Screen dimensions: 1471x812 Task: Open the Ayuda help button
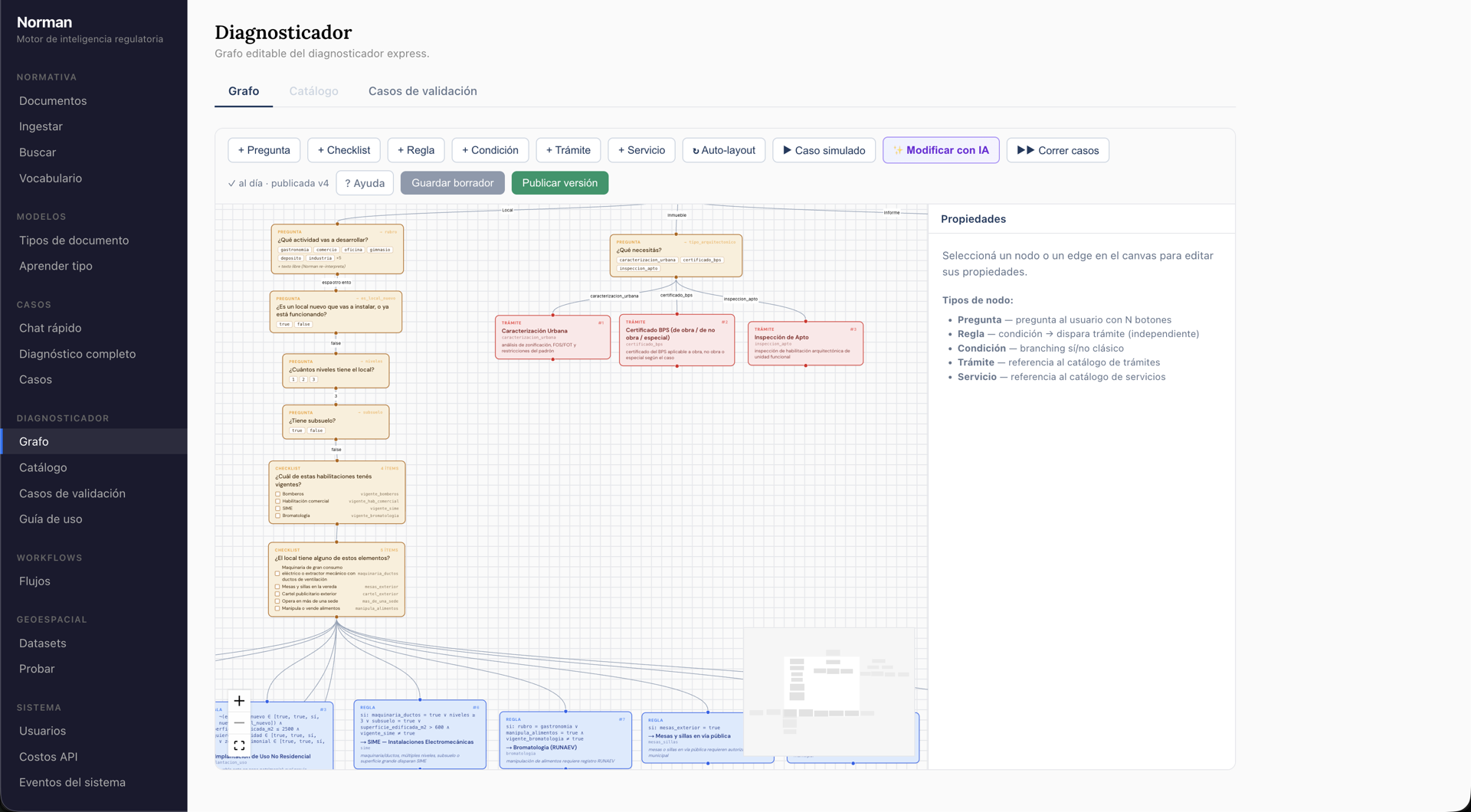(x=365, y=183)
